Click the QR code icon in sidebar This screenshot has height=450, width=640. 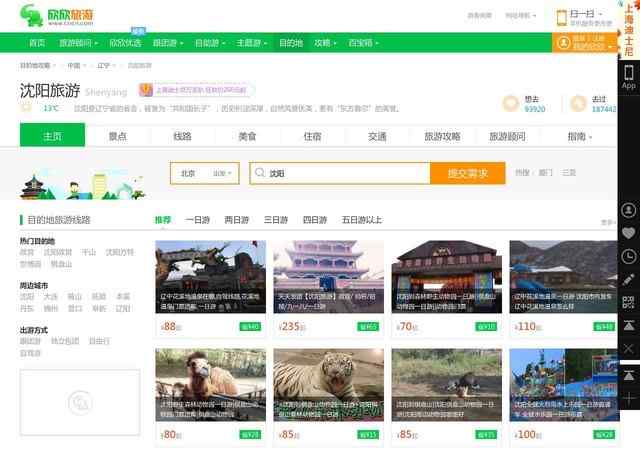(x=629, y=302)
